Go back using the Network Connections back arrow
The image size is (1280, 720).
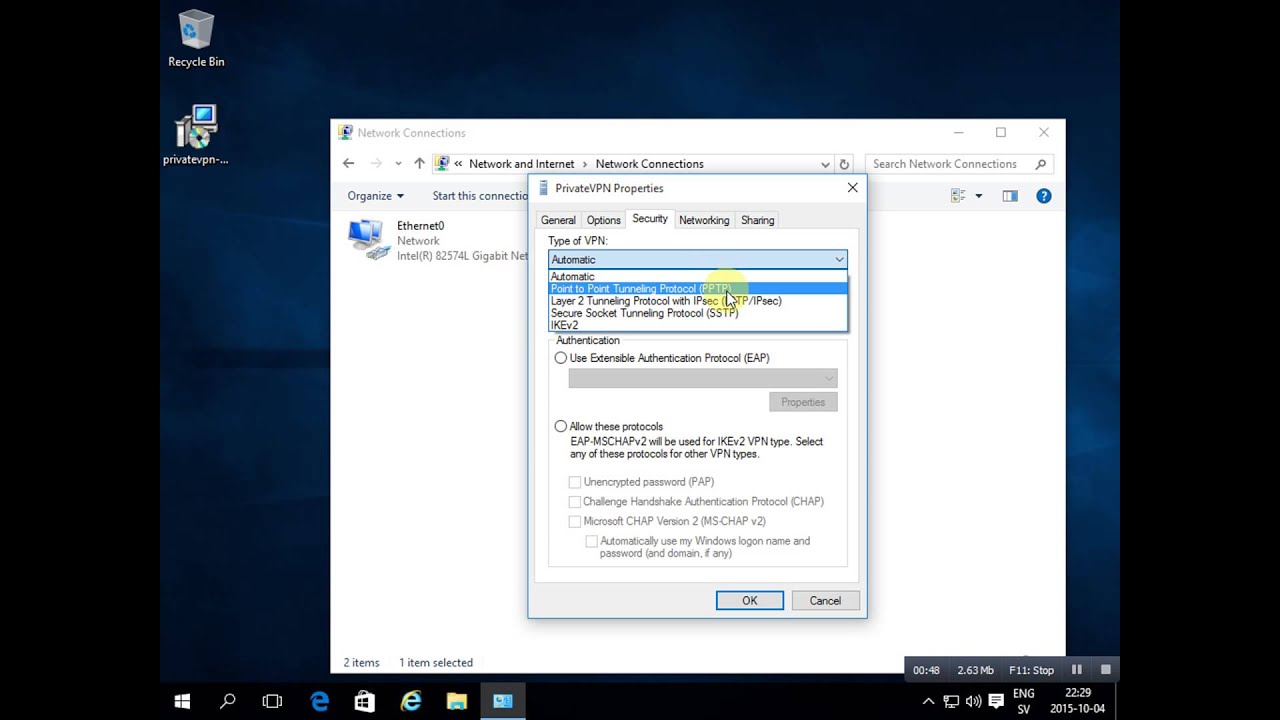pos(348,164)
